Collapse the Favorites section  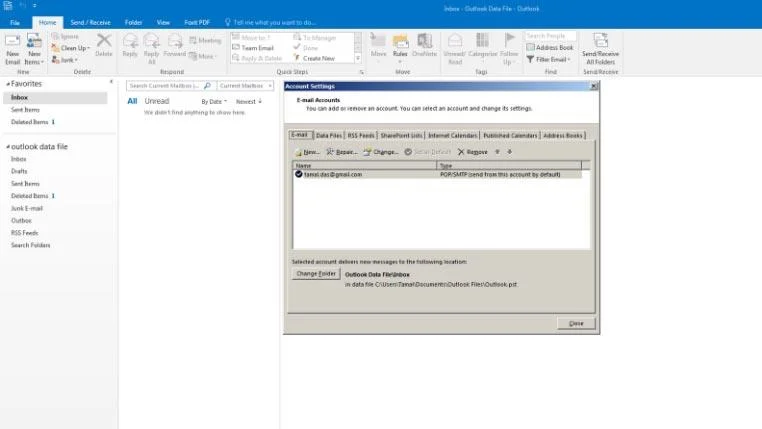[x=8, y=84]
